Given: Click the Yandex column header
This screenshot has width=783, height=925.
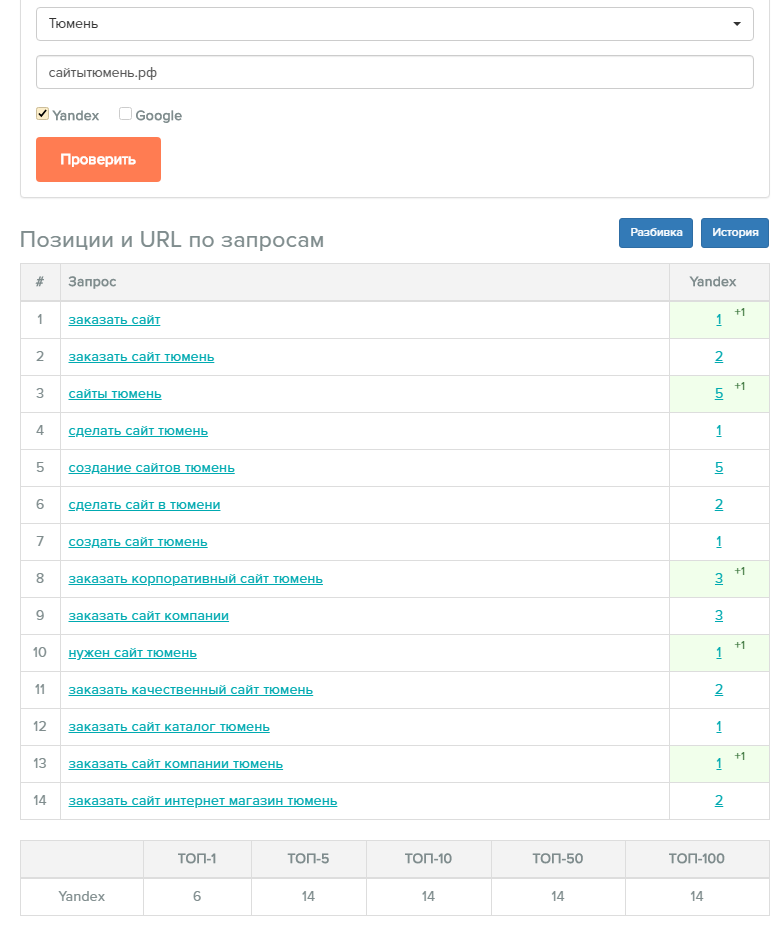Looking at the screenshot, I should [x=713, y=282].
